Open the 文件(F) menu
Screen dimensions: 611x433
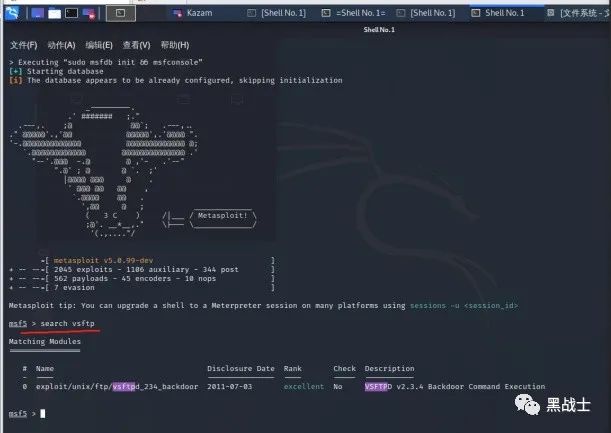tap(24, 45)
